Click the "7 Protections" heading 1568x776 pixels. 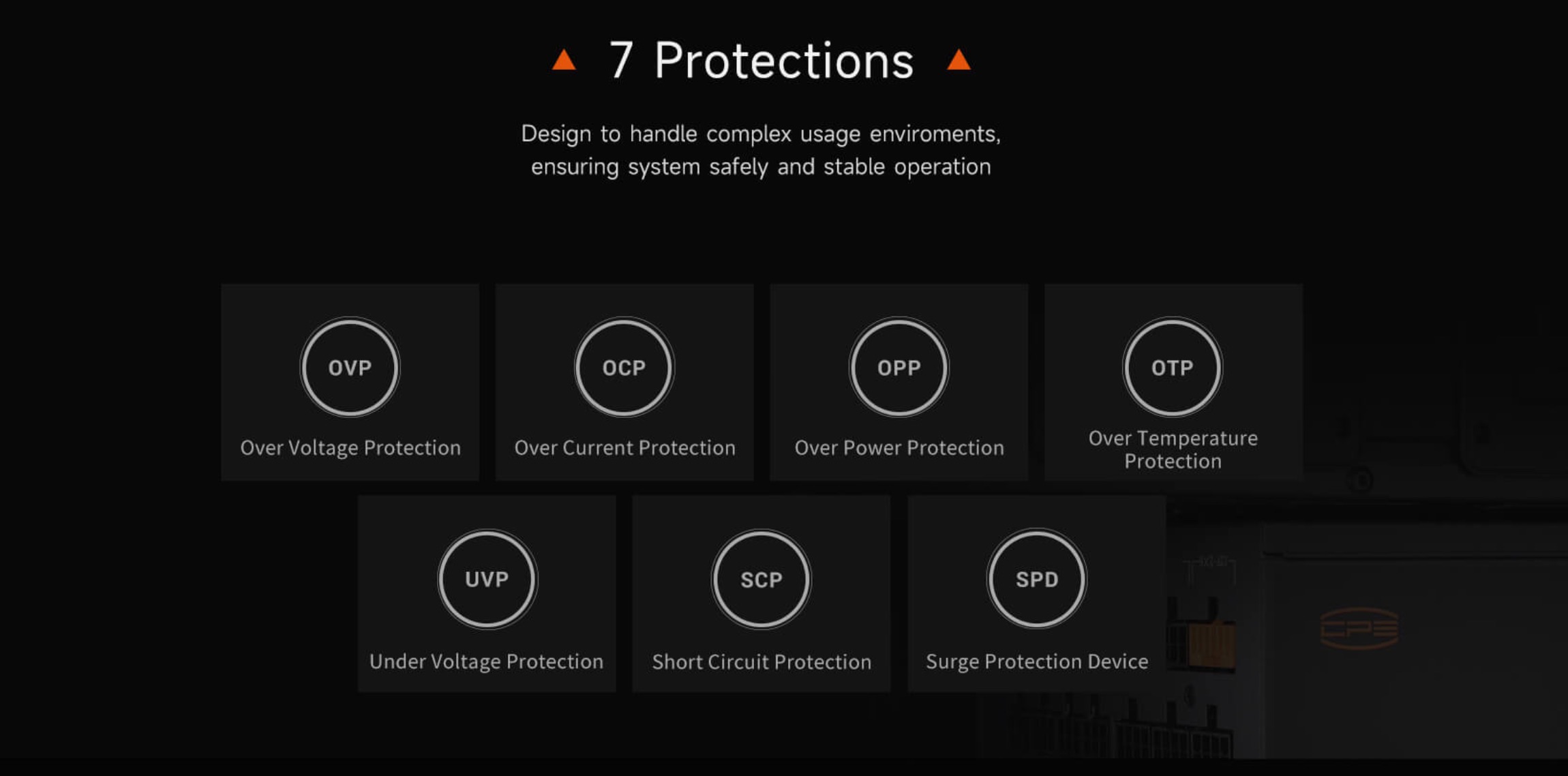pos(761,61)
